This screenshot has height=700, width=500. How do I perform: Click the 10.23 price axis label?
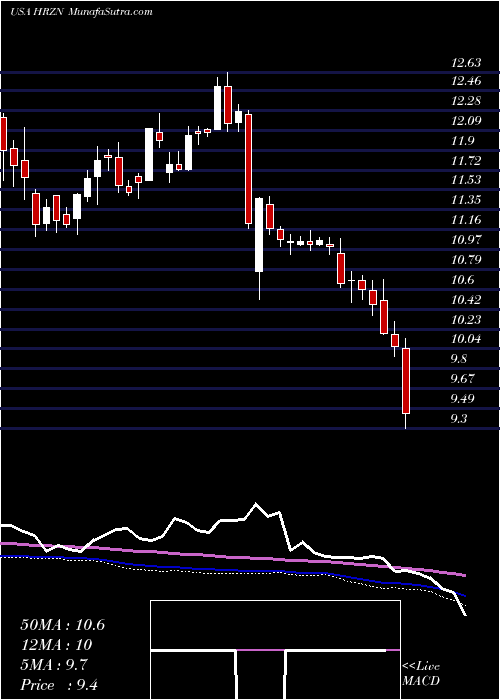(466, 320)
